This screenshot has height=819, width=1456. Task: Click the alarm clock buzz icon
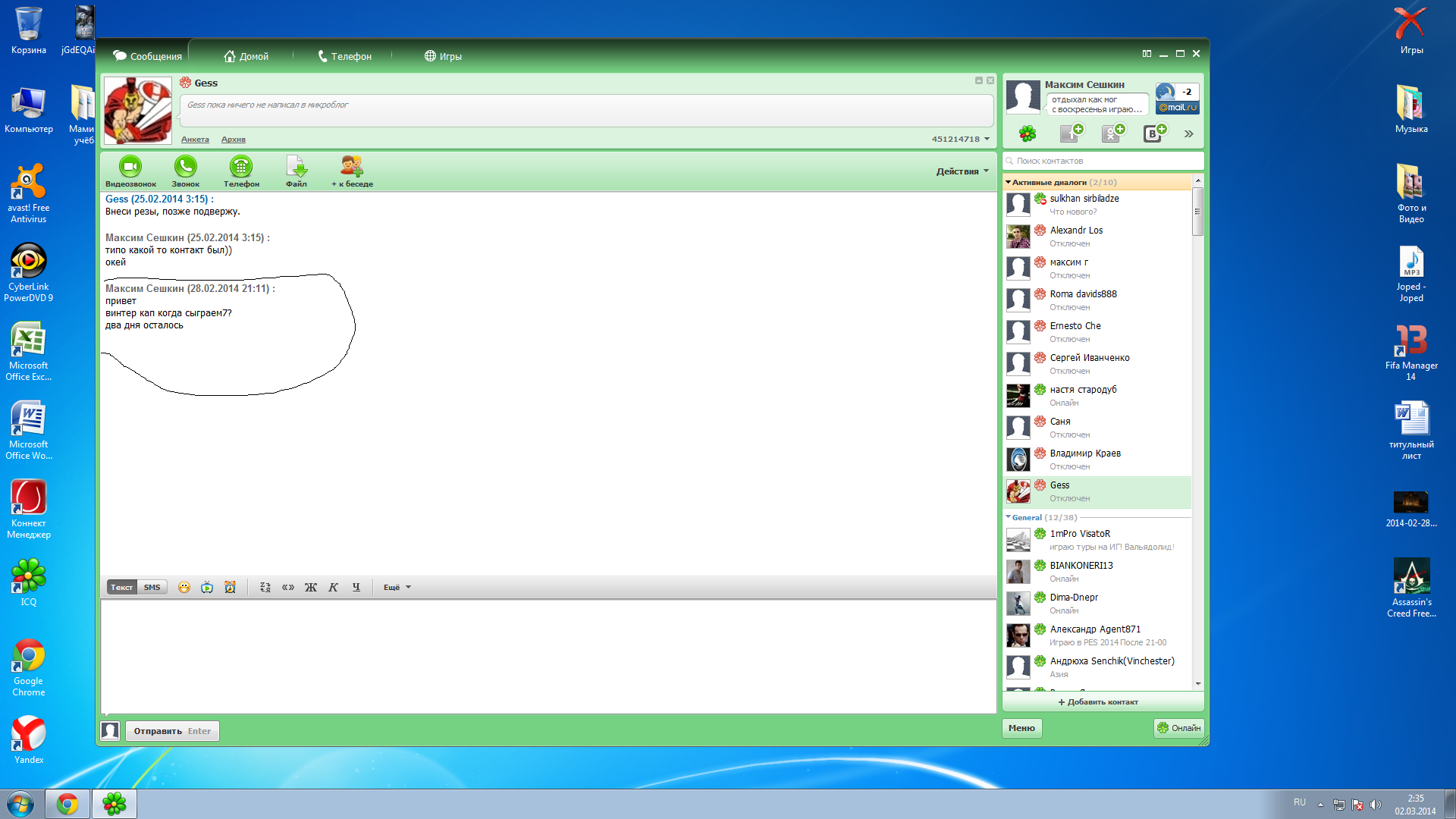(230, 587)
